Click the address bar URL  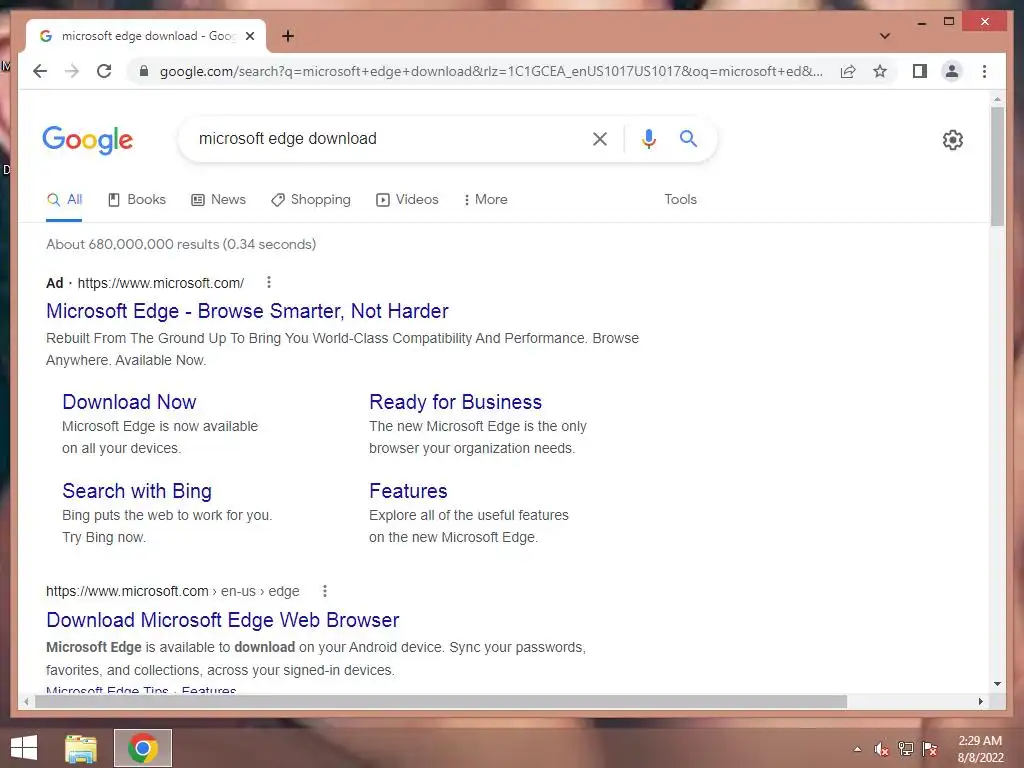tap(491, 71)
